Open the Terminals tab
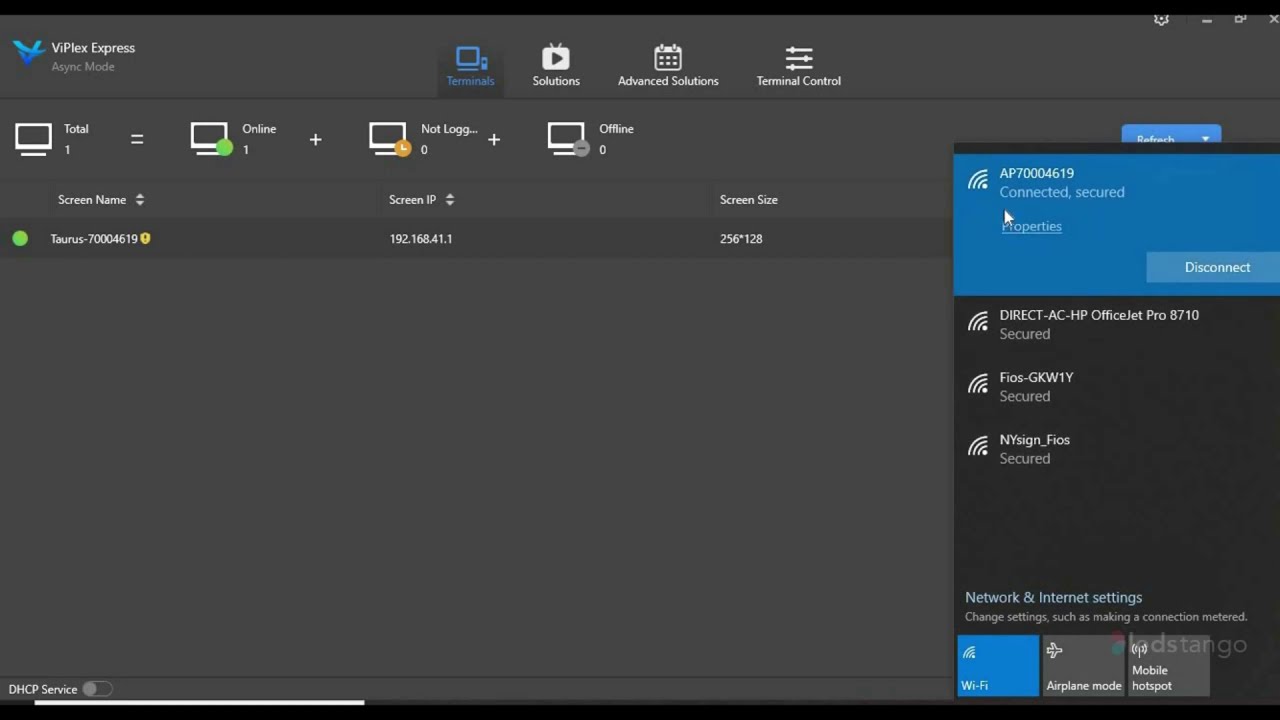 tap(470, 67)
